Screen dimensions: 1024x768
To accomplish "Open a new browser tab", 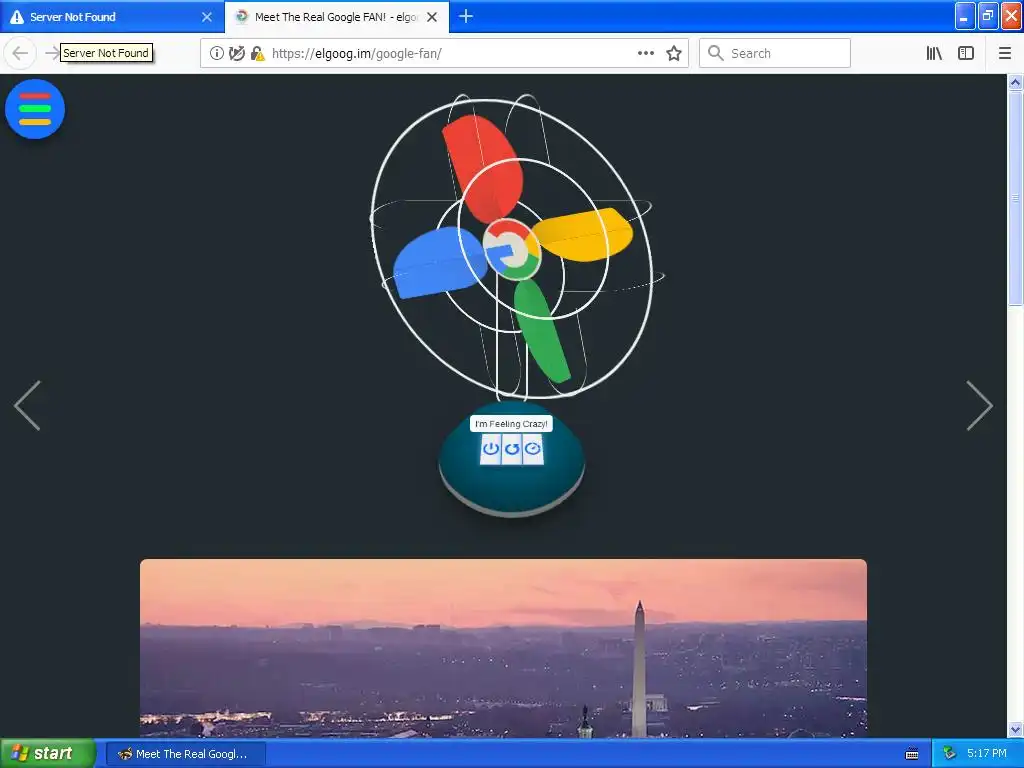I will (466, 17).
